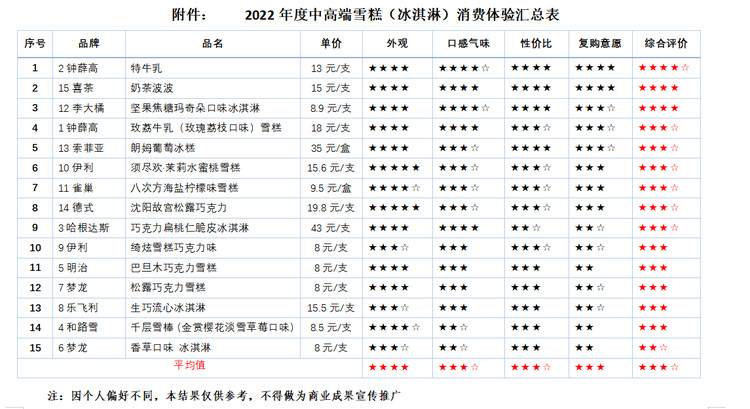Select brand cell 10 伊利
This screenshot has height=409, width=750.
tap(76, 168)
